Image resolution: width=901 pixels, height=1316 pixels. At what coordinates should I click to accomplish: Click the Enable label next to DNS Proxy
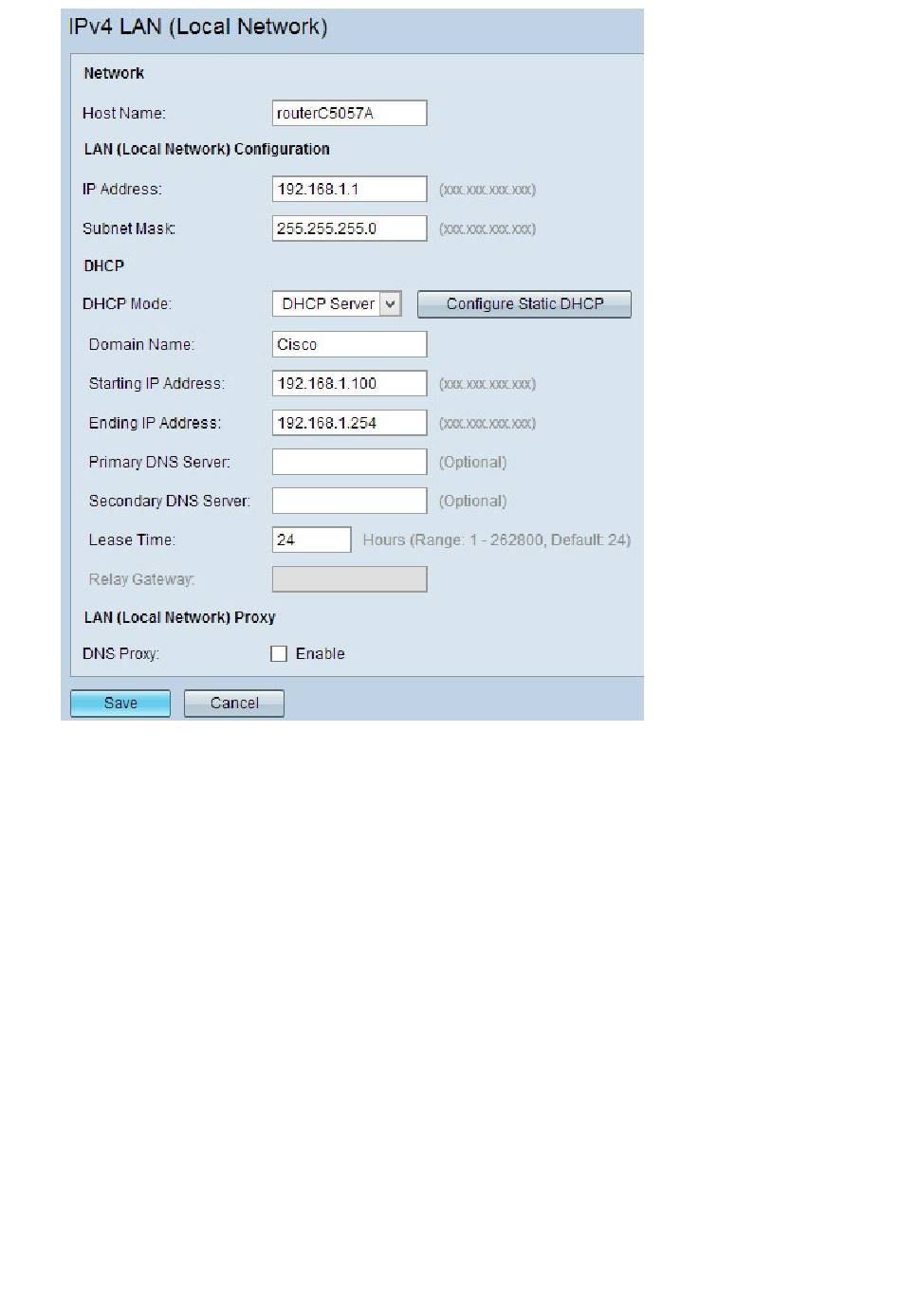point(320,653)
